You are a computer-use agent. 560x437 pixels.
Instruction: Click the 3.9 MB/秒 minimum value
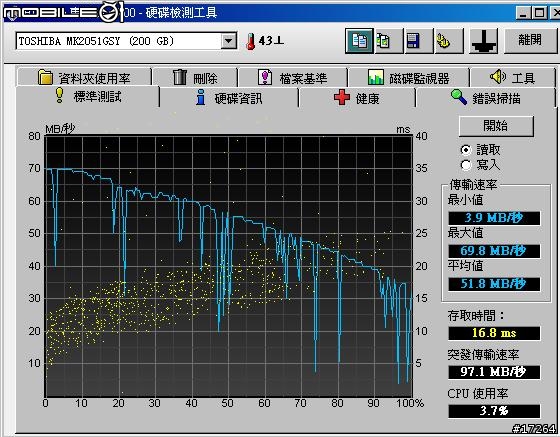pos(494,218)
